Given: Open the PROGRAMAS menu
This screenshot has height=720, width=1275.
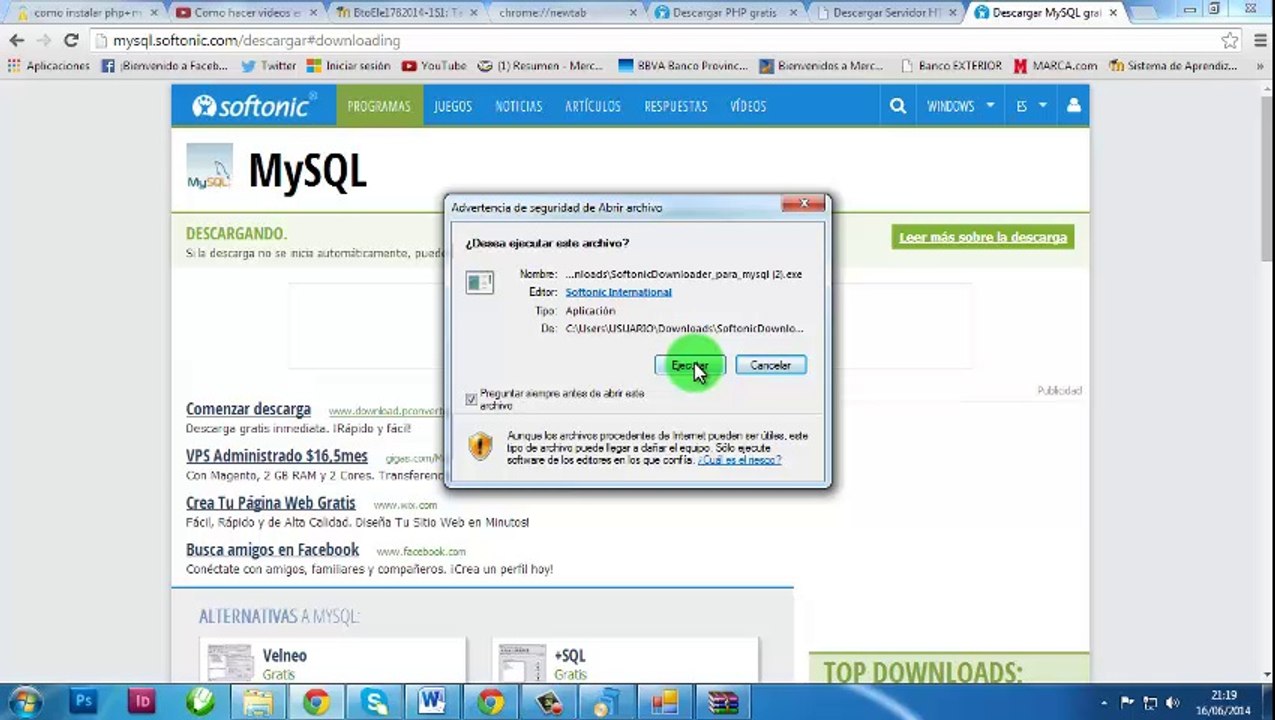Looking at the screenshot, I should 379,106.
